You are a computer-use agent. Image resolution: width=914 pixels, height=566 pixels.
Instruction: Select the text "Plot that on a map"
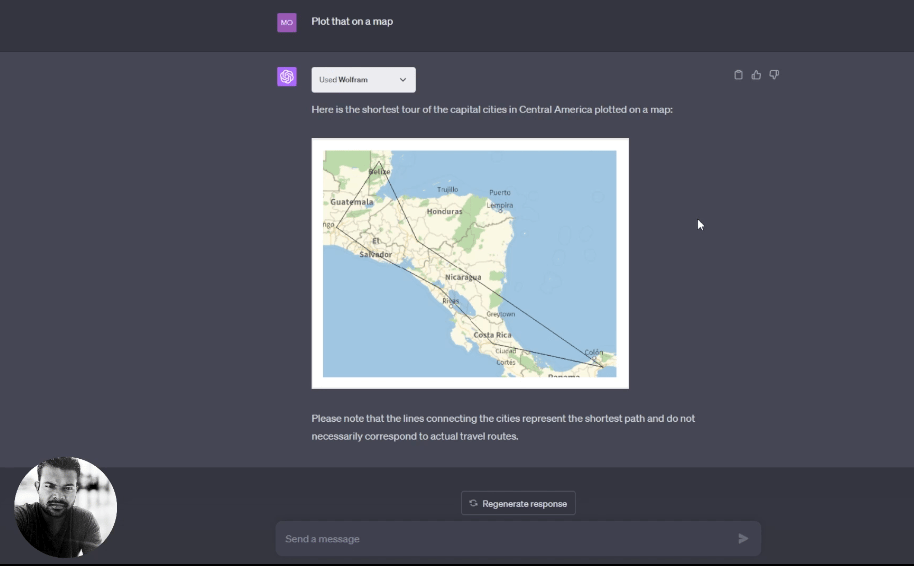(x=352, y=22)
